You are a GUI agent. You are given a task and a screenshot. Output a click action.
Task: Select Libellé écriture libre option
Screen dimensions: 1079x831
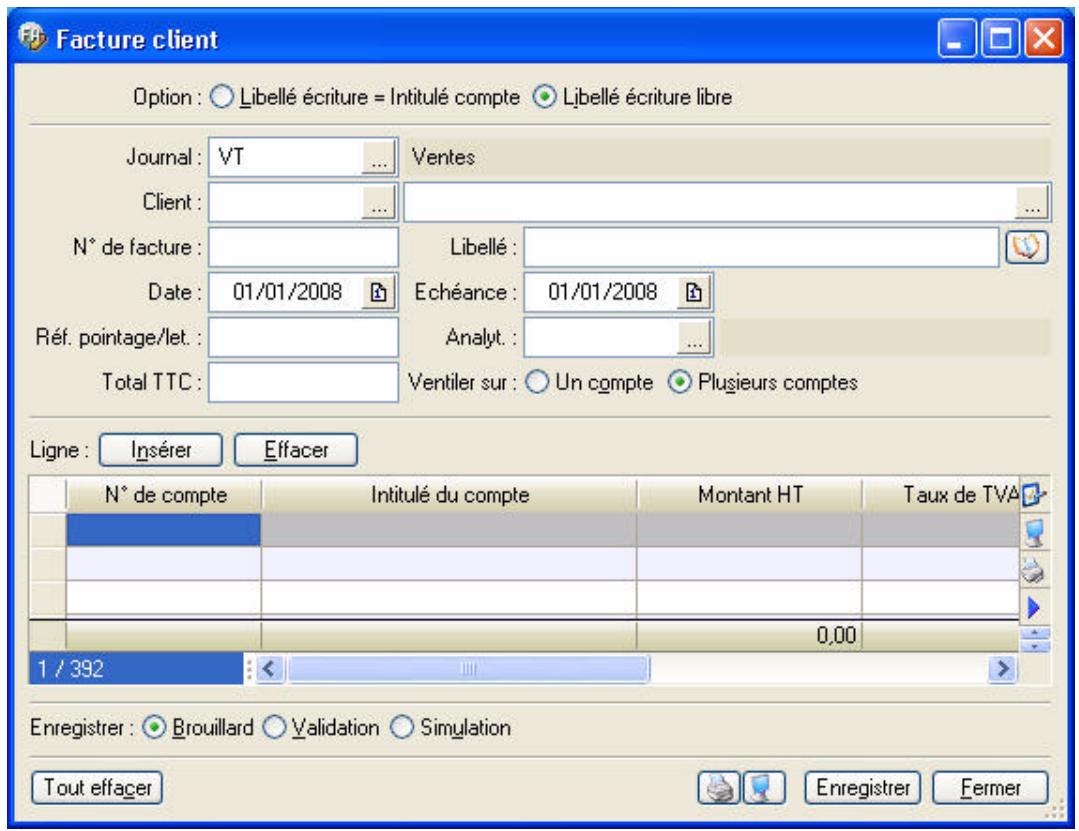pyautogui.click(x=544, y=97)
